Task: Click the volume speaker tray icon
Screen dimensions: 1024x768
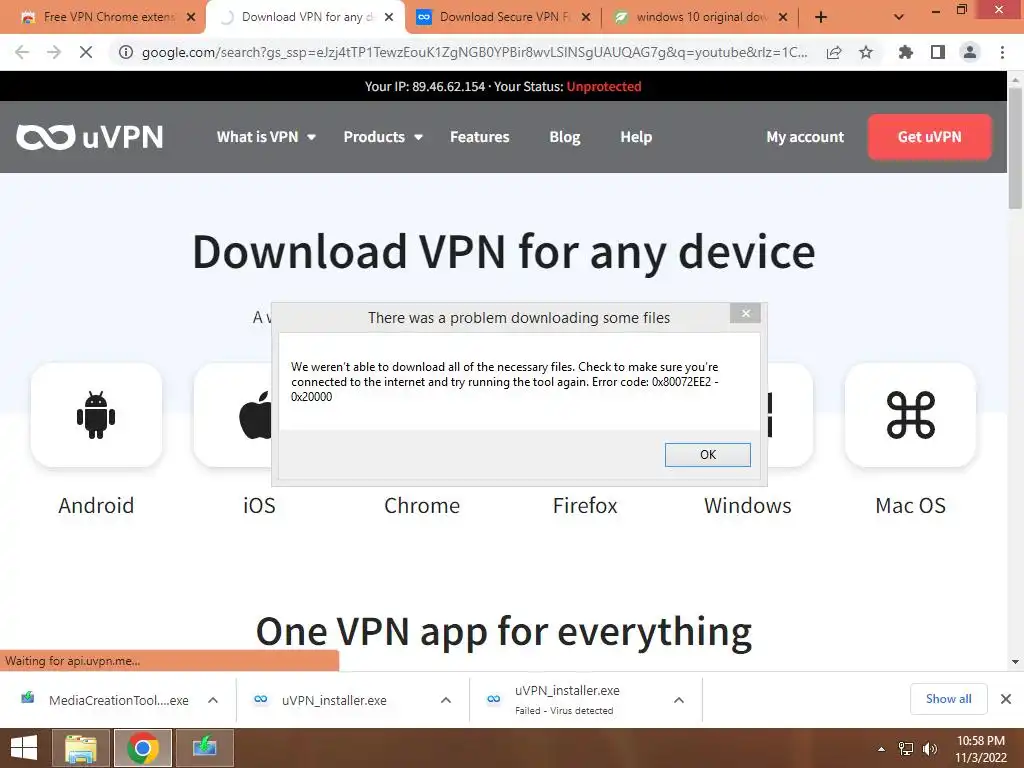Action: tap(929, 749)
